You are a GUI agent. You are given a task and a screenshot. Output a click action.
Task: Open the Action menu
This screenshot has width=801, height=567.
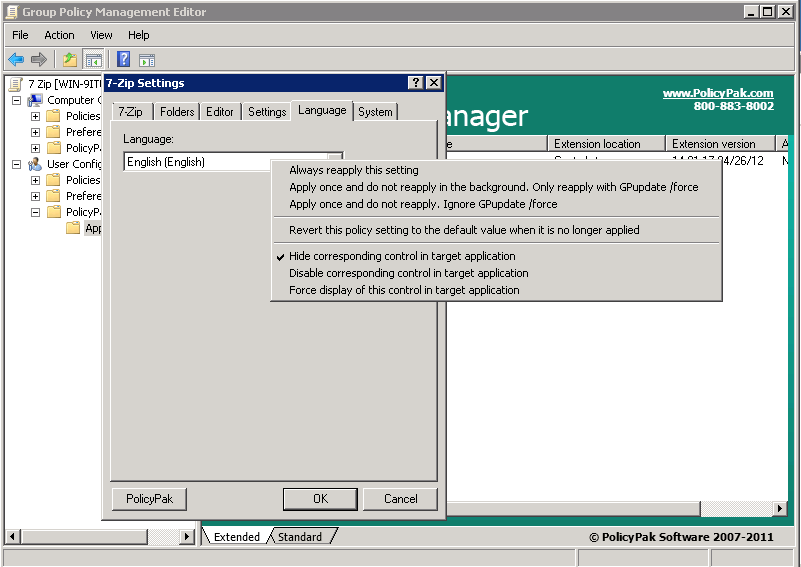coord(59,35)
